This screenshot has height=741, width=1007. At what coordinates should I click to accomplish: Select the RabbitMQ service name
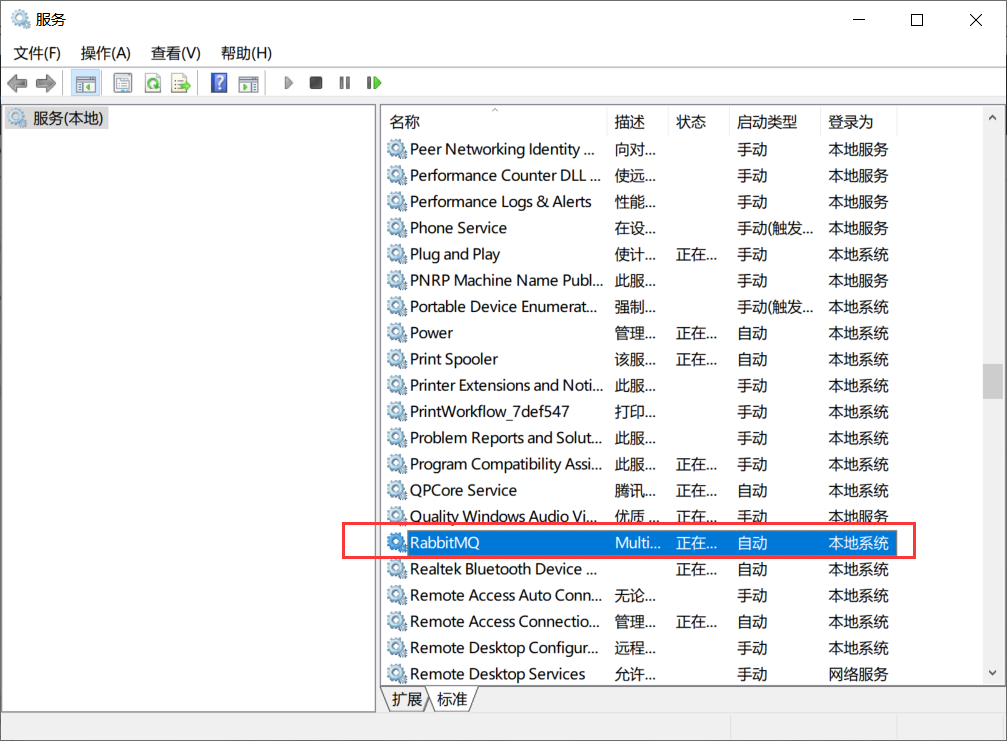(444, 543)
